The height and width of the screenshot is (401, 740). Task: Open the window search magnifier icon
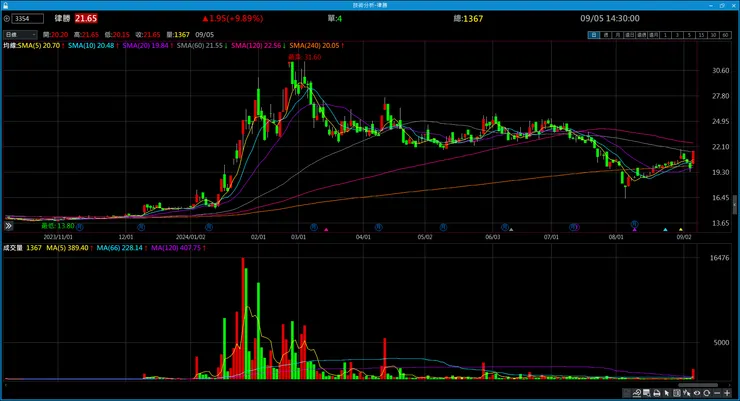pos(647,393)
